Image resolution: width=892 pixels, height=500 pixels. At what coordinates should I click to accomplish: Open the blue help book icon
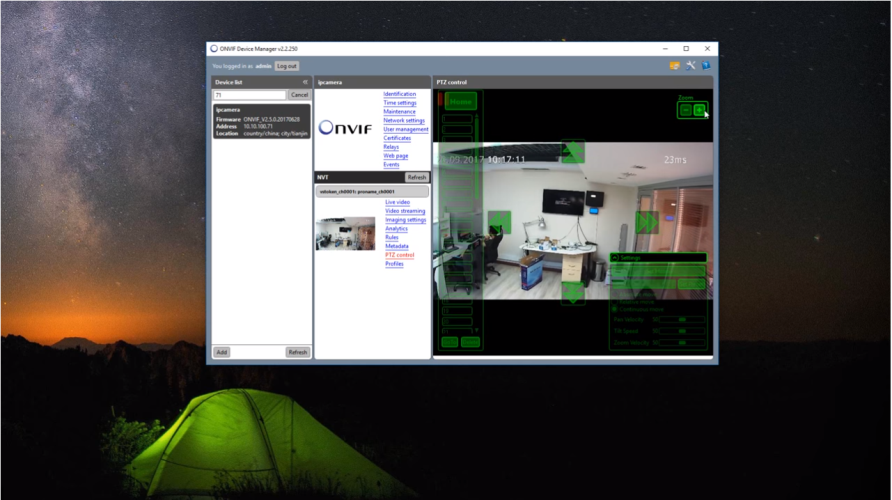pos(705,66)
